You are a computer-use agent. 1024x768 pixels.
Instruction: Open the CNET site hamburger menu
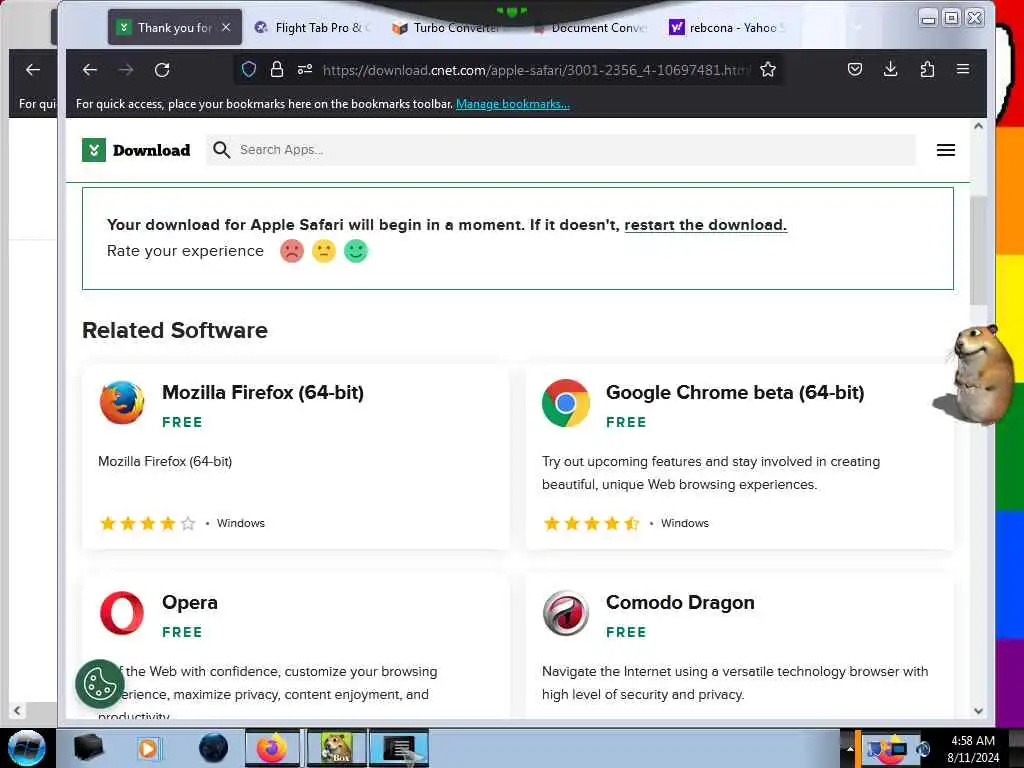pos(946,150)
